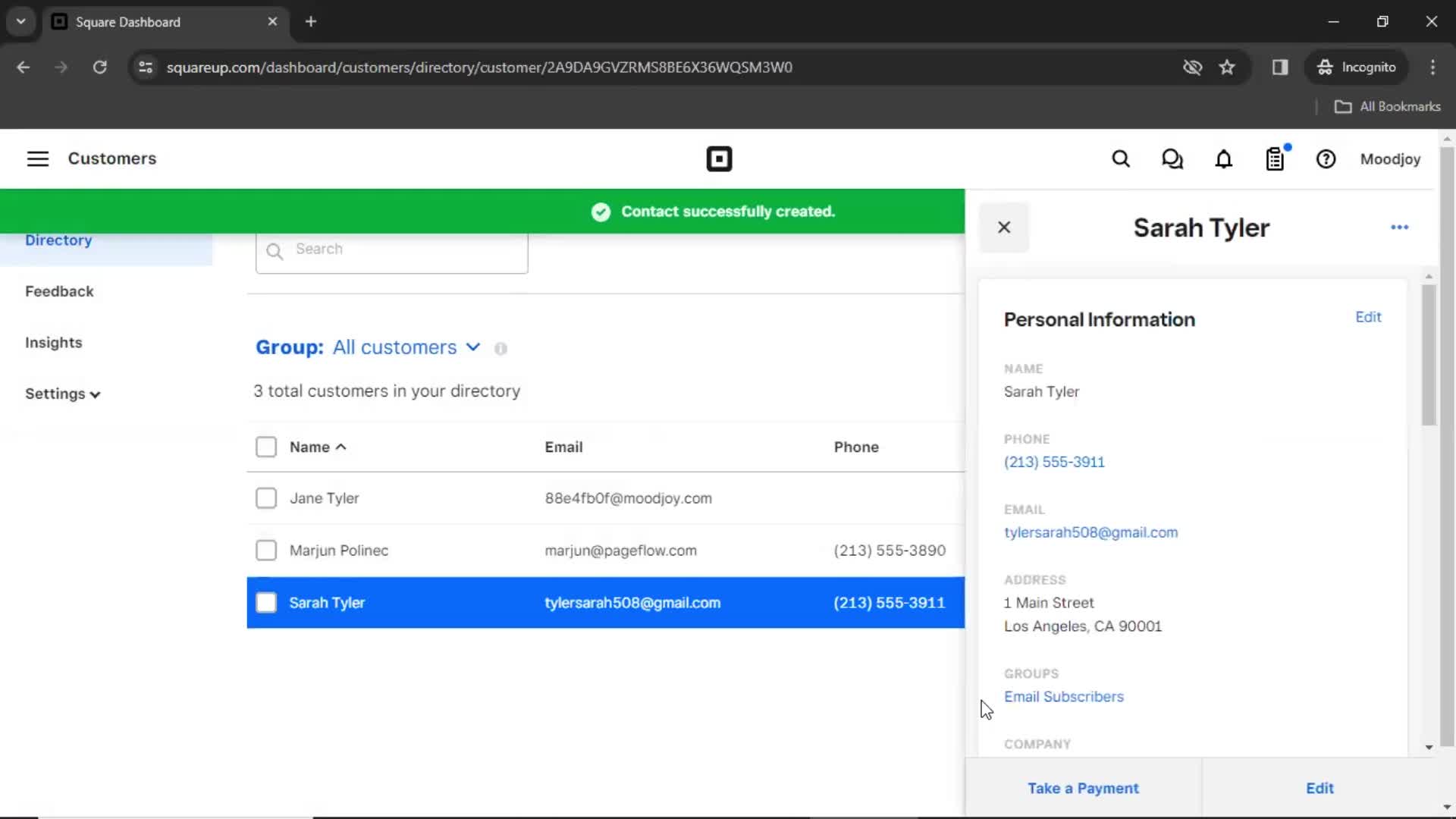Screen dimensions: 1456x819
Task: Toggle checkbox for Jane Tyler row
Action: tap(266, 498)
